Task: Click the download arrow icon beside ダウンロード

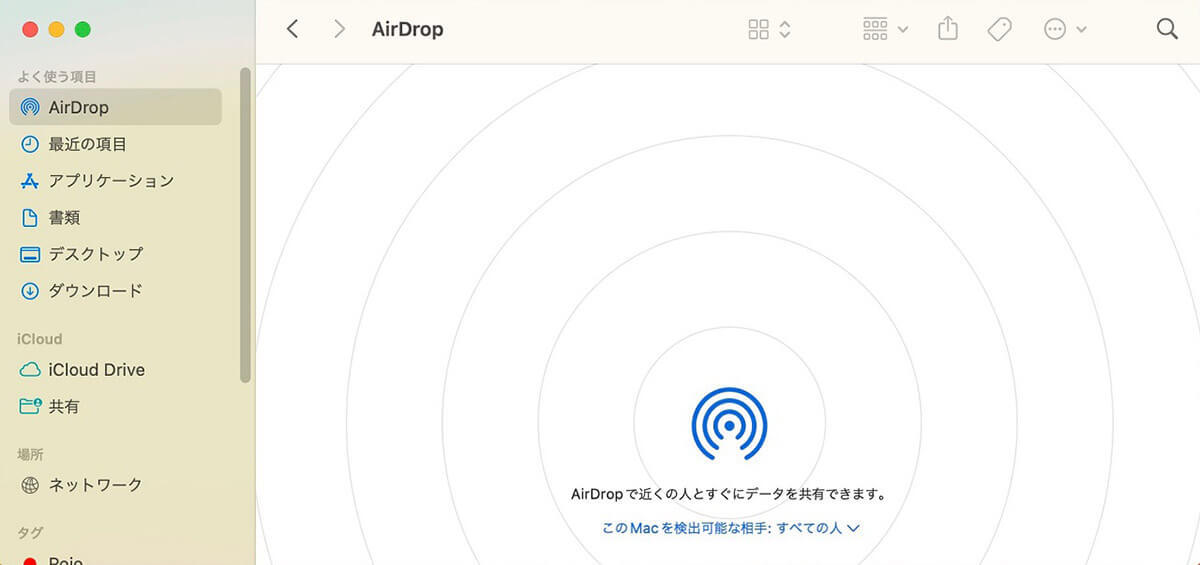Action: (30, 291)
